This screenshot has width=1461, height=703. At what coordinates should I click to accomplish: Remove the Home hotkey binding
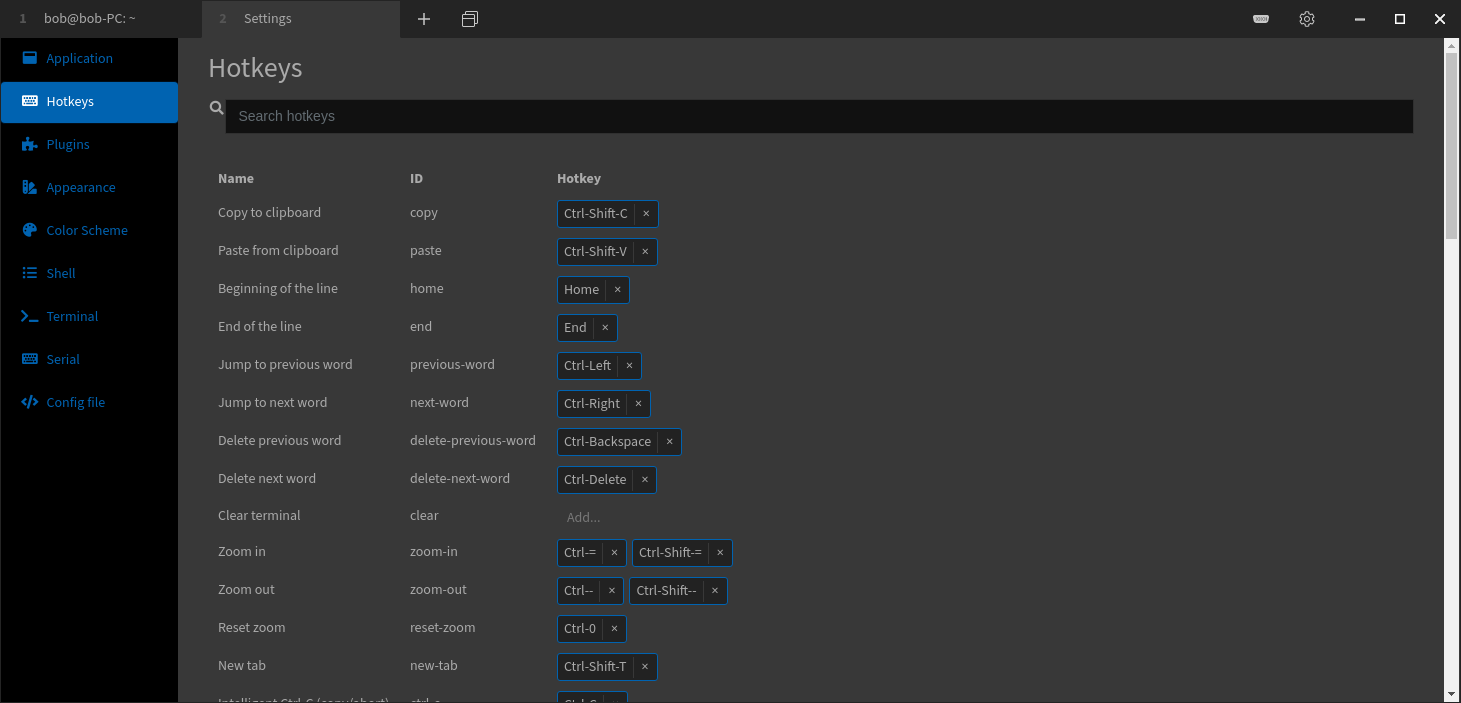[619, 289]
